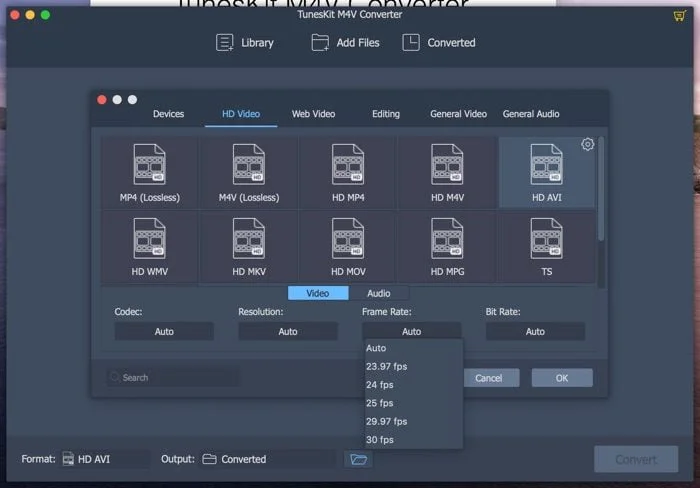Click the Output folder icon beside Converted

point(209,459)
